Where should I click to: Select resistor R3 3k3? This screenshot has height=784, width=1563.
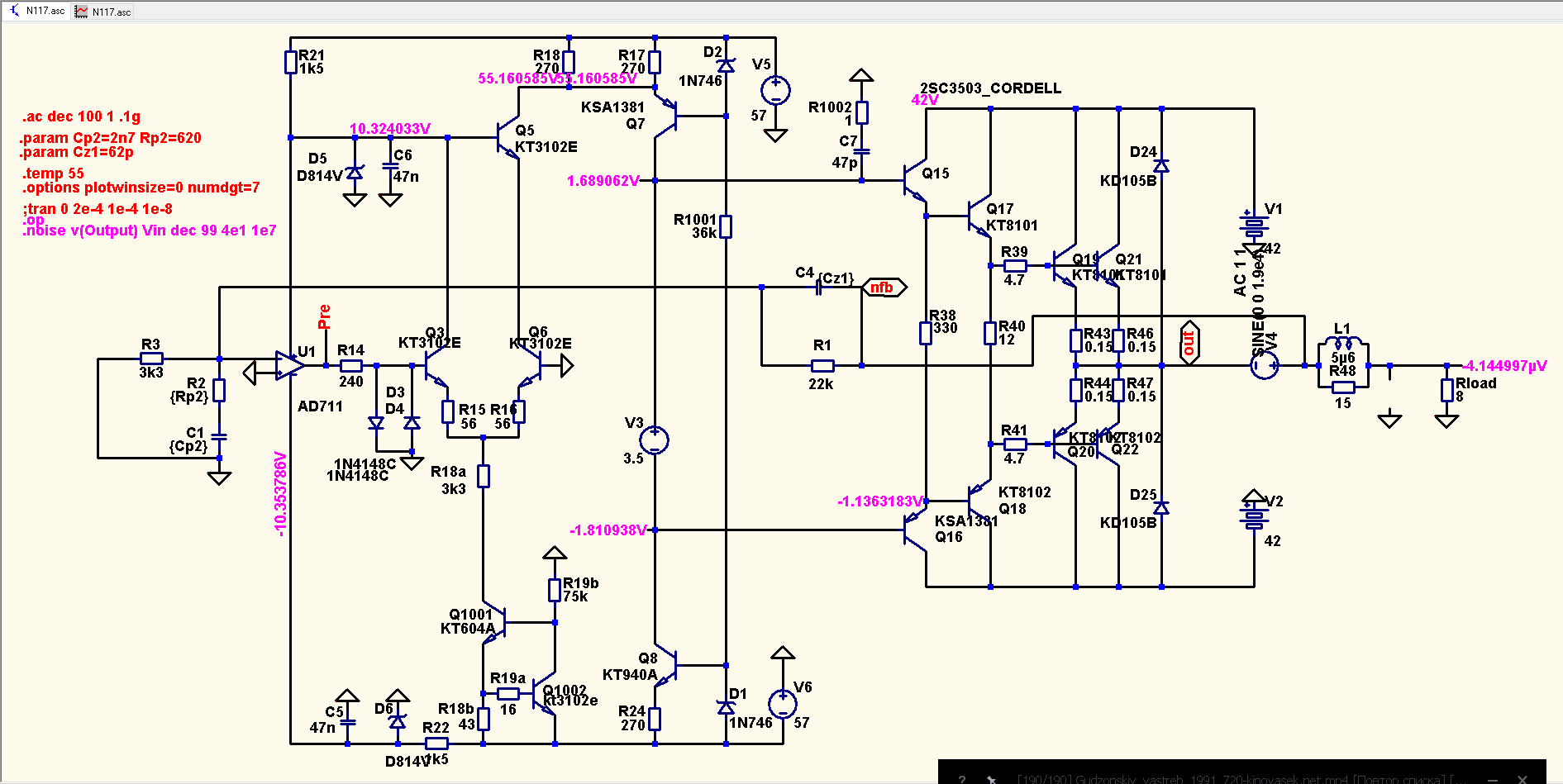pyautogui.click(x=151, y=359)
